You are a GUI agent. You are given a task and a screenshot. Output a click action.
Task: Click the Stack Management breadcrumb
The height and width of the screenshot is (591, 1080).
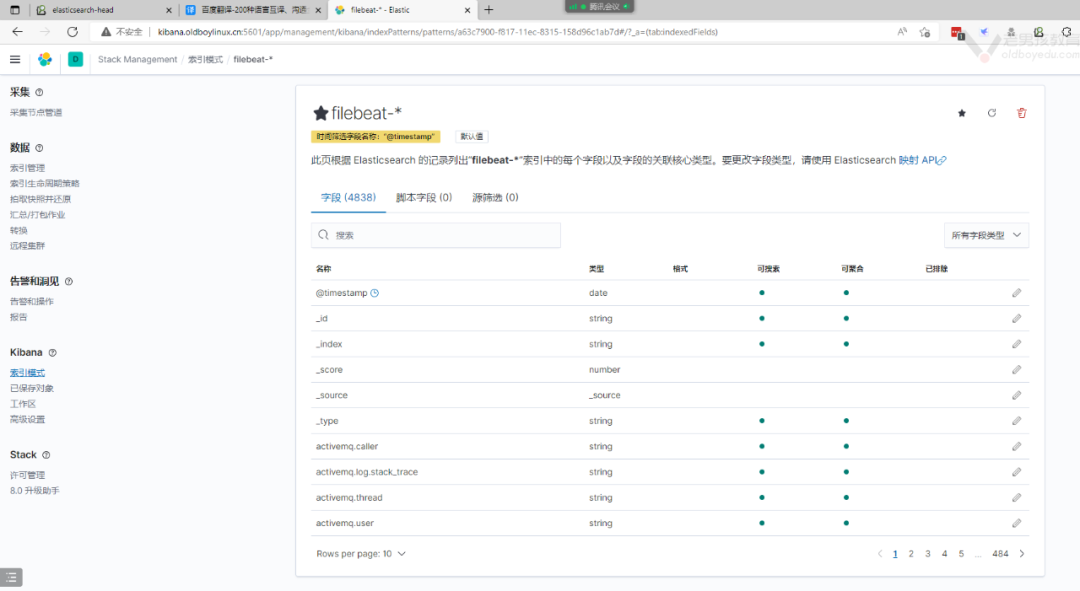[x=137, y=59]
